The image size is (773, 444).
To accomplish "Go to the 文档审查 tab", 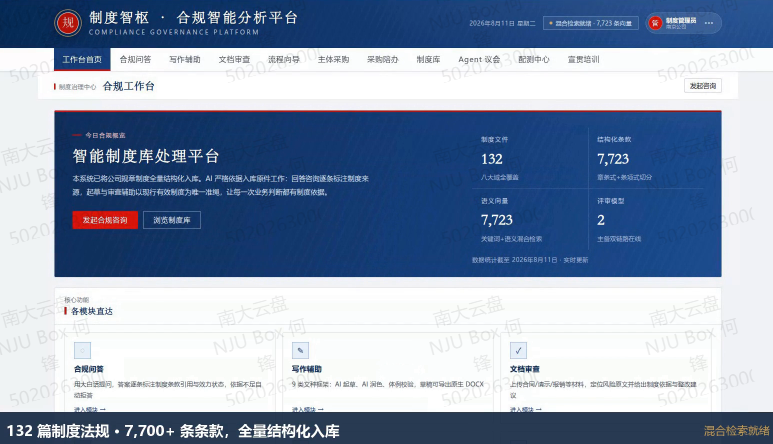I will (234, 60).
